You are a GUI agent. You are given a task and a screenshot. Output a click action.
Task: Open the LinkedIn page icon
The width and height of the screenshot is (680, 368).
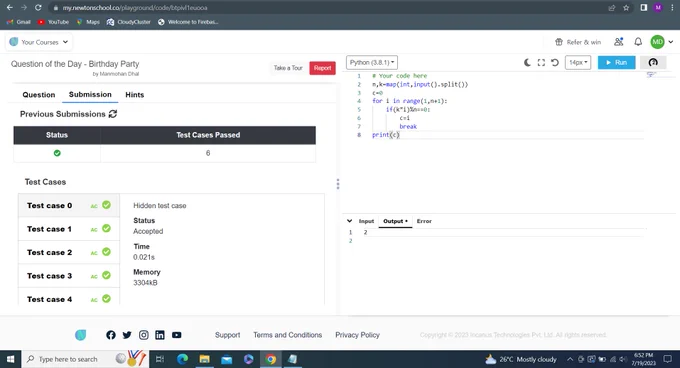pos(160,335)
